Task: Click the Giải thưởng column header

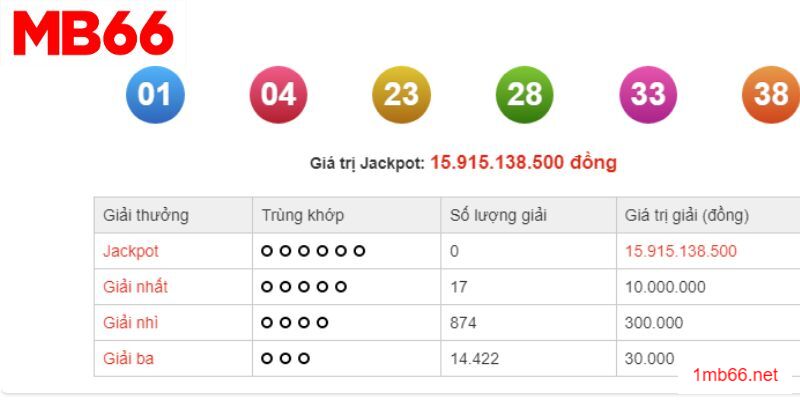Action: [146, 215]
